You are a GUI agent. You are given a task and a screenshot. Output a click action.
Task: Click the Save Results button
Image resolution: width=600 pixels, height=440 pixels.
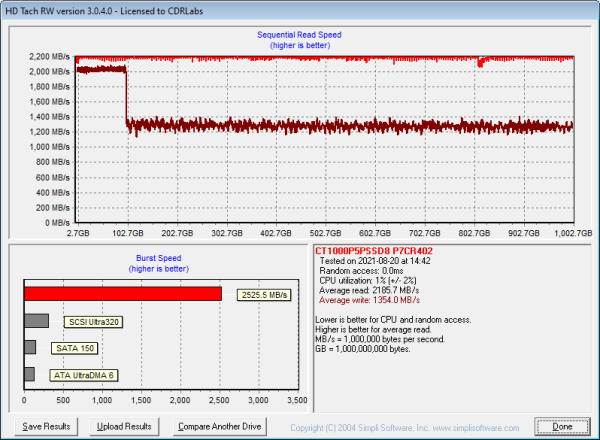[46, 426]
